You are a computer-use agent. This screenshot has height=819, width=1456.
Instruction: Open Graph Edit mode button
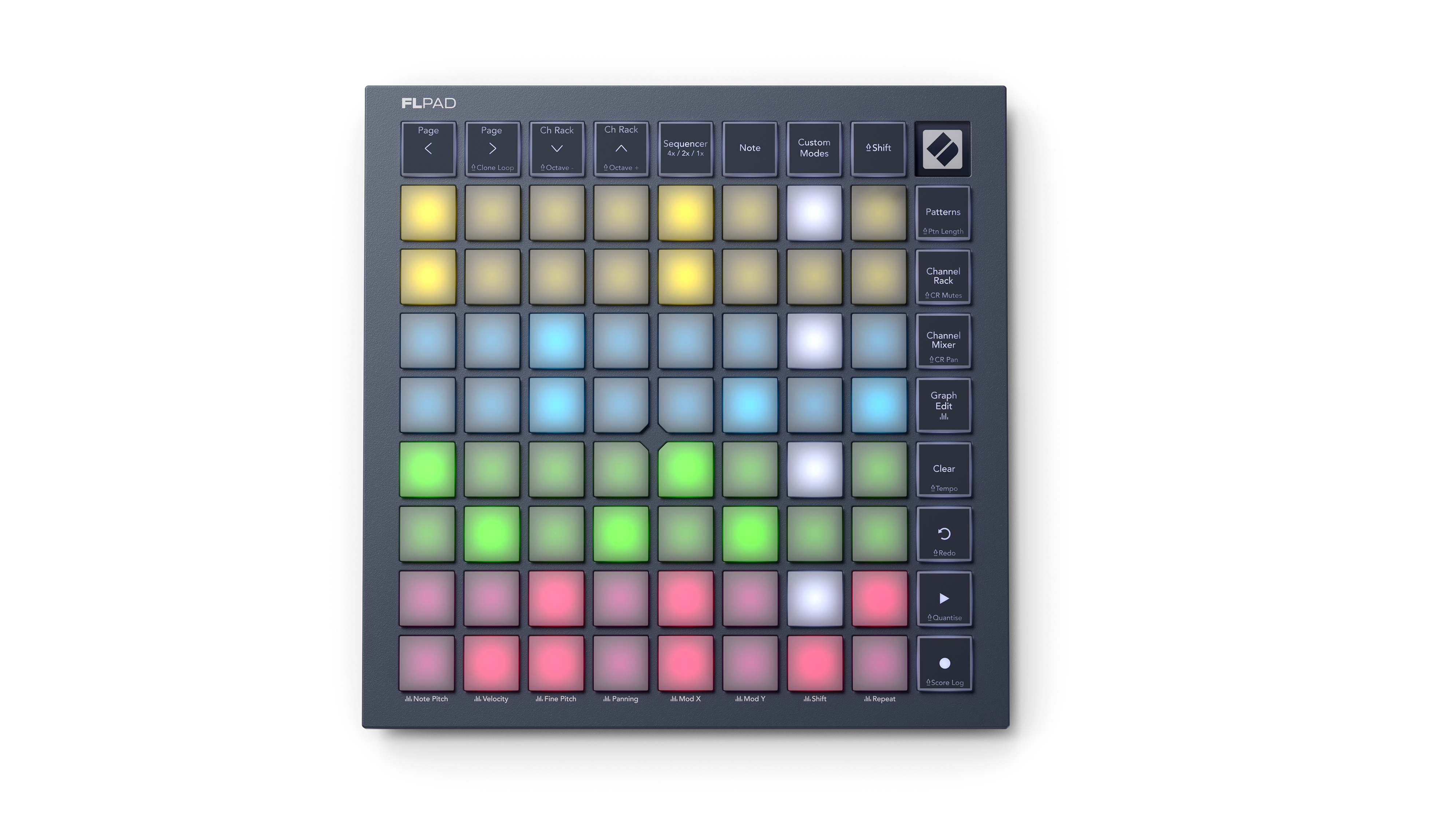[x=943, y=405]
